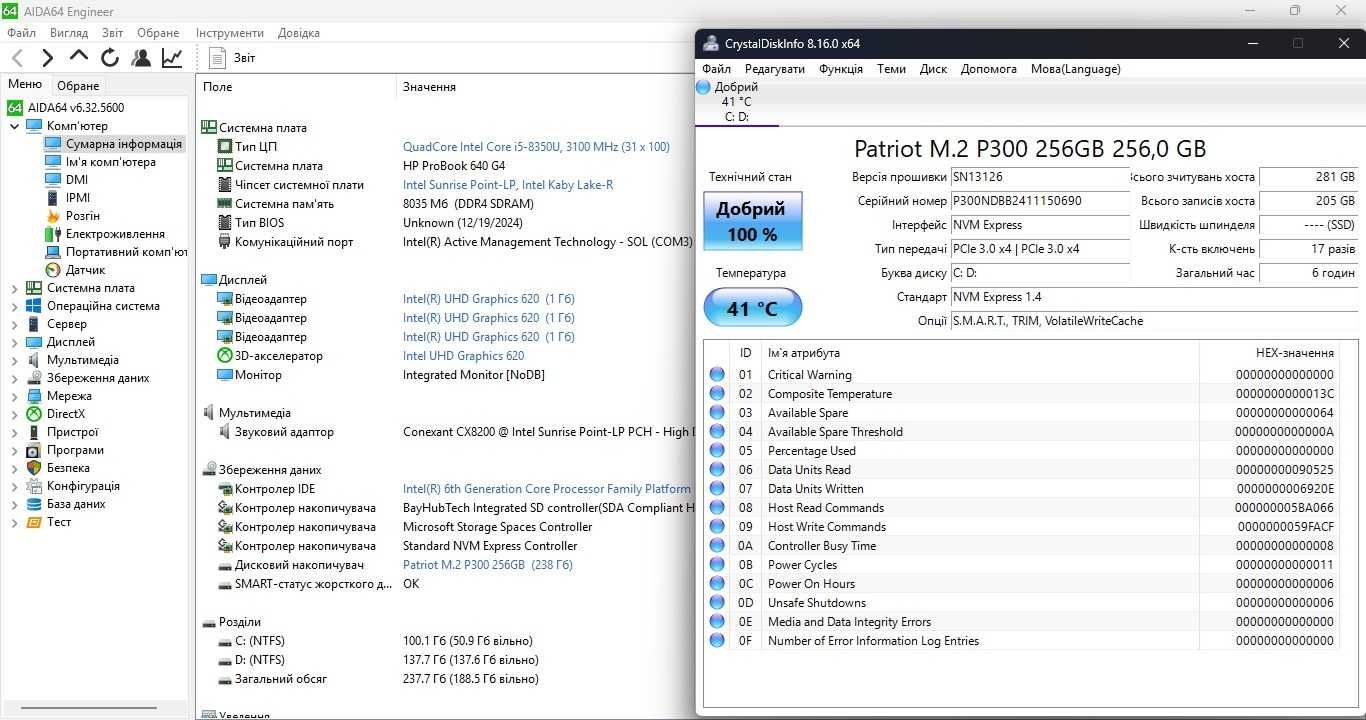Click the AIDA64 Forward arrow toolbar icon
Image resolution: width=1366 pixels, height=720 pixels.
48,58
